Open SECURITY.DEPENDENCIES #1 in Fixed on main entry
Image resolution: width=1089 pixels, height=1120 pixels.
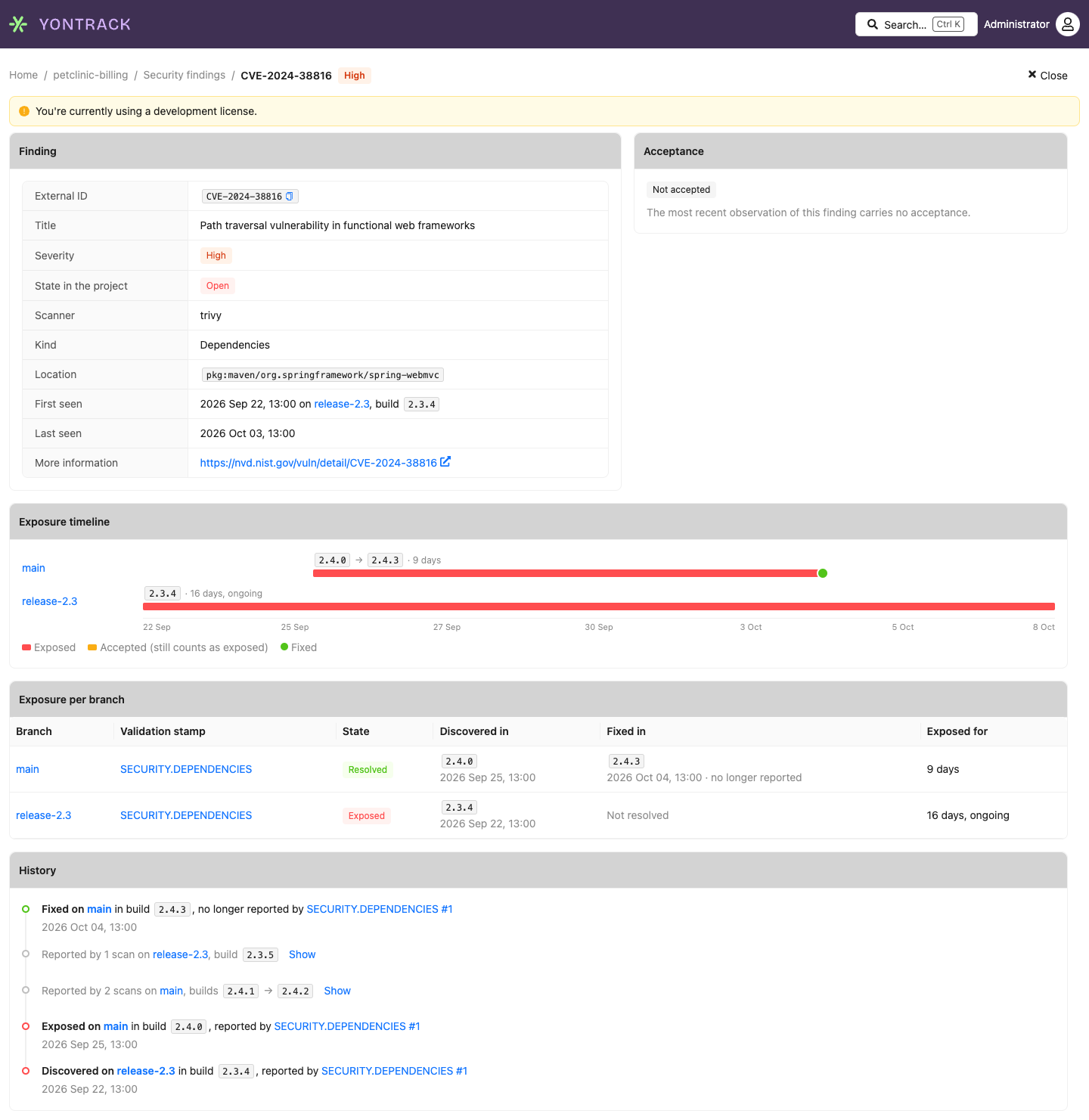[x=380, y=909]
